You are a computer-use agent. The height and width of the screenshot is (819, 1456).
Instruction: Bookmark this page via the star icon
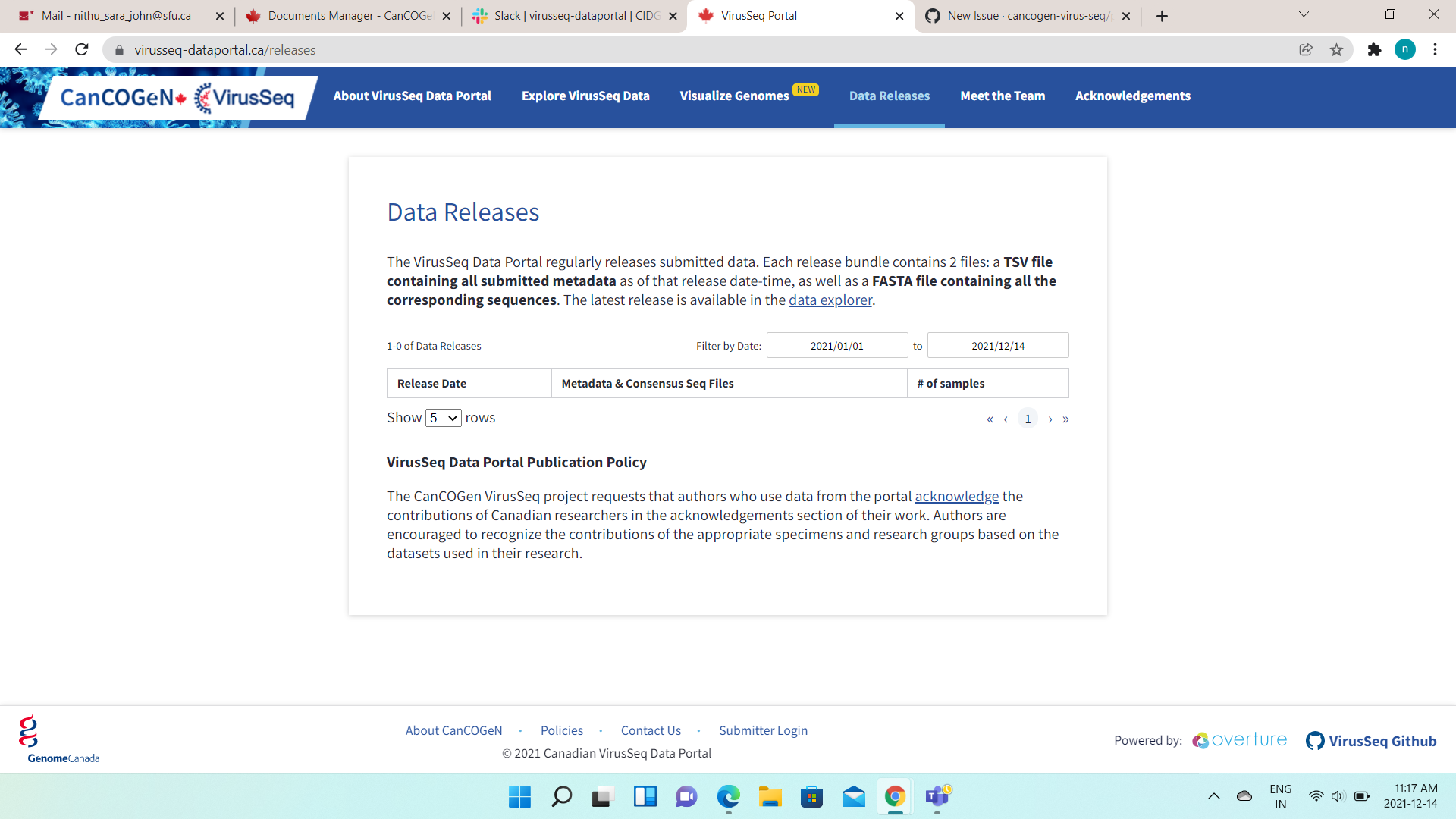click(x=1335, y=50)
